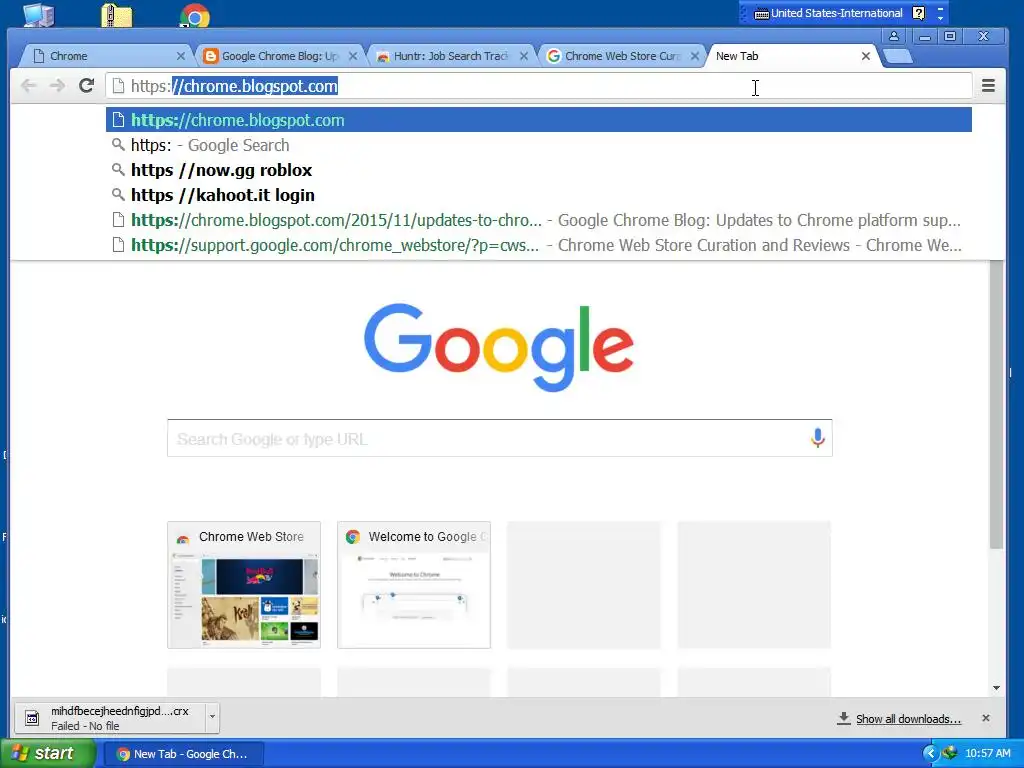Open the My Computer desktop icon
The width and height of the screenshot is (1024, 768).
point(39,14)
